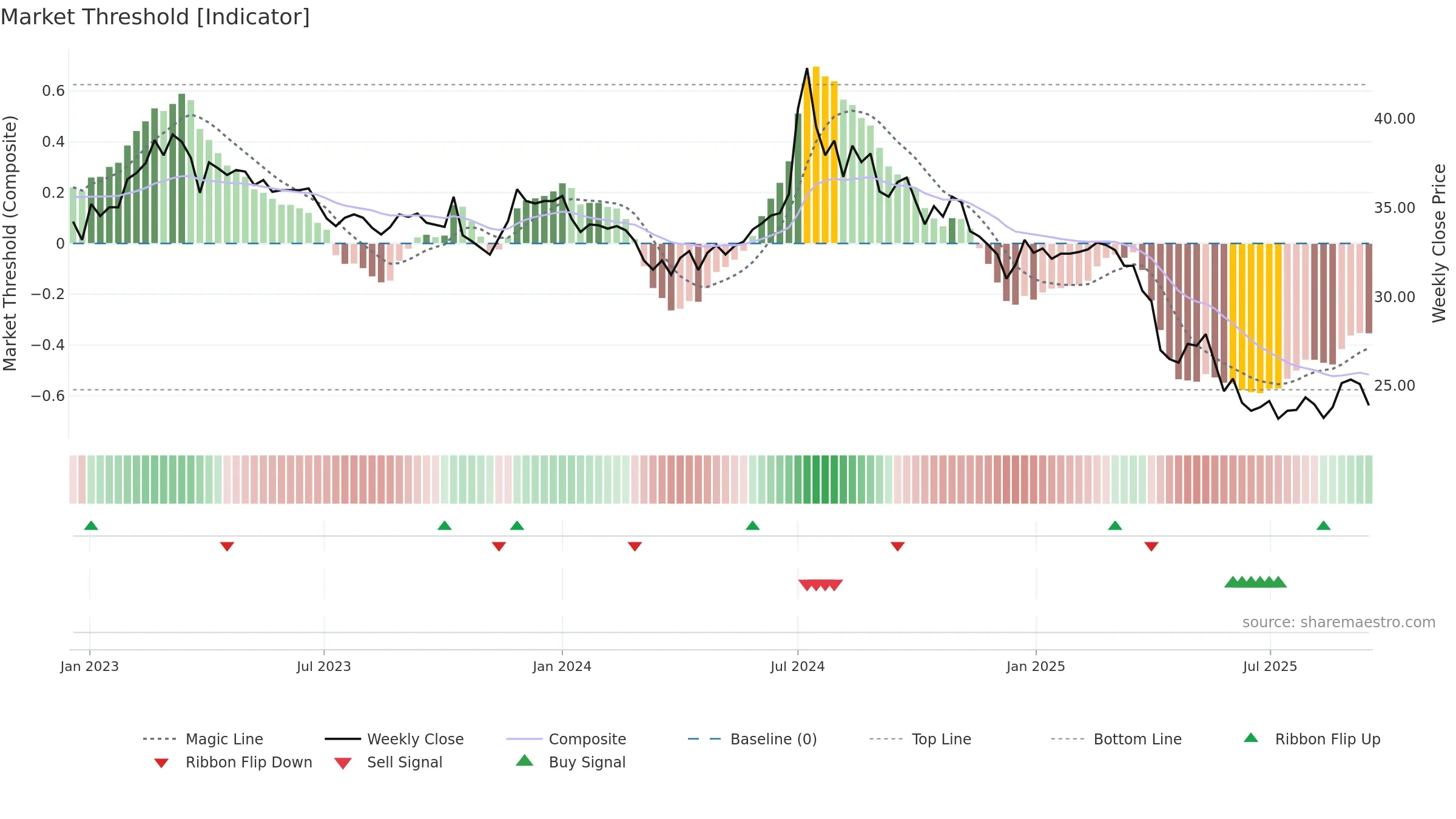1456x819 pixels.
Task: Toggle the Top Line legend entry
Action: pos(920,739)
